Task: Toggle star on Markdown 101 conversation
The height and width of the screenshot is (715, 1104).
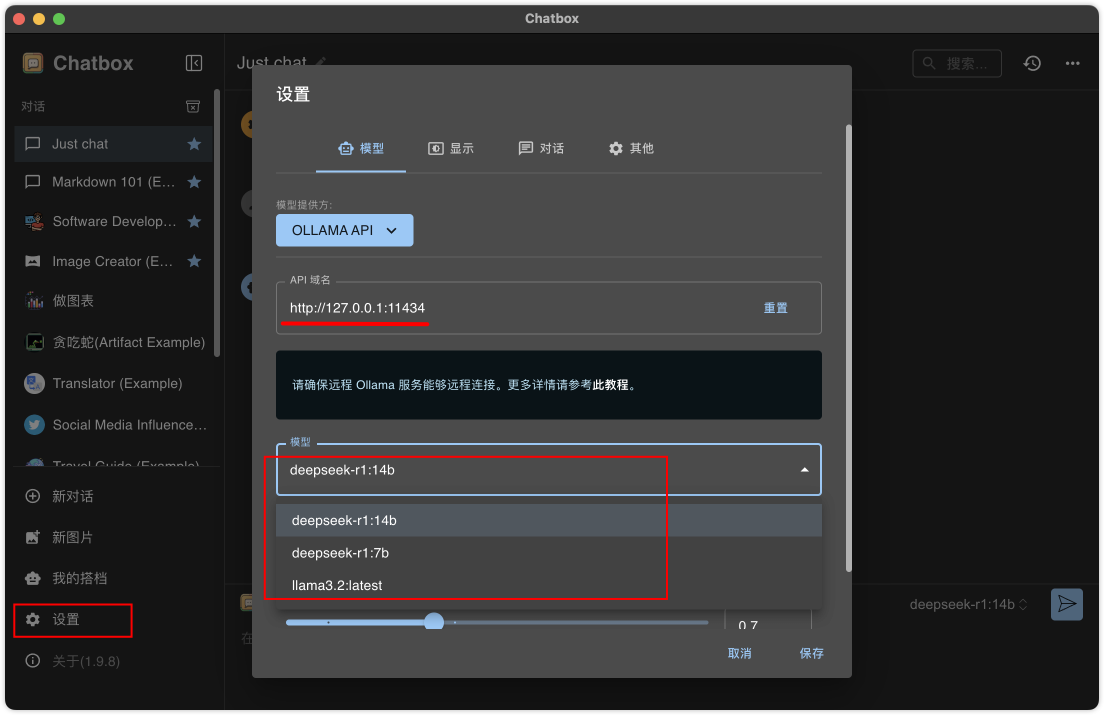Action: click(x=194, y=182)
